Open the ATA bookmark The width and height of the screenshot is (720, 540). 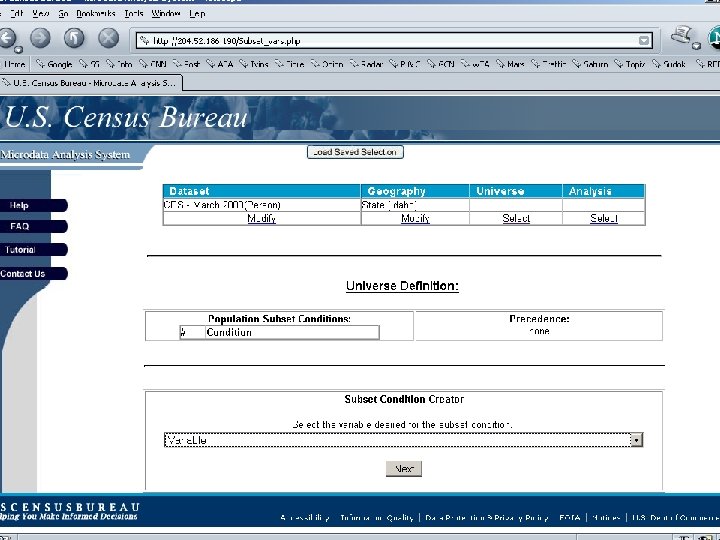[x=219, y=64]
